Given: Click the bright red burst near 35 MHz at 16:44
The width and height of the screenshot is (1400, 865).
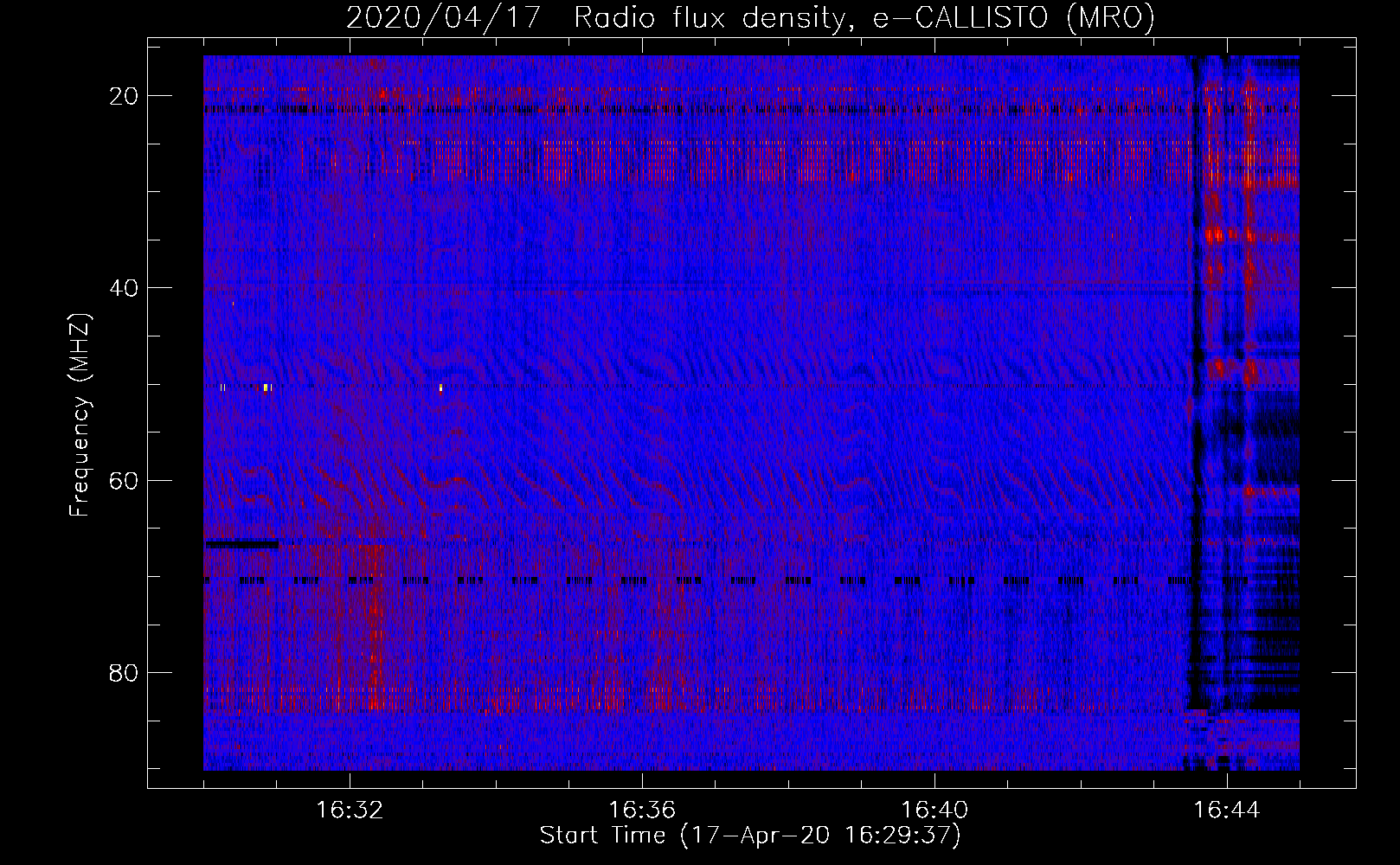Looking at the screenshot, I should tap(1214, 234).
